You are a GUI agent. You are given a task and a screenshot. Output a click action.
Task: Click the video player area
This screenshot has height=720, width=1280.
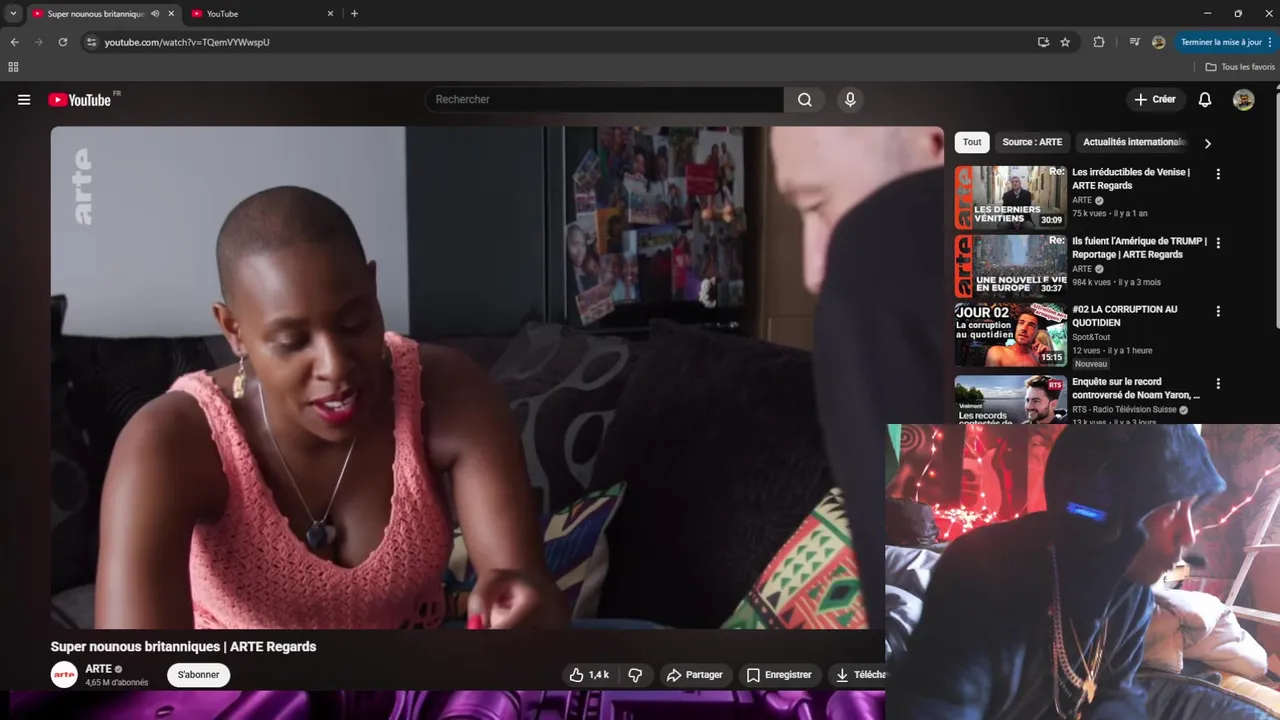tap(497, 377)
